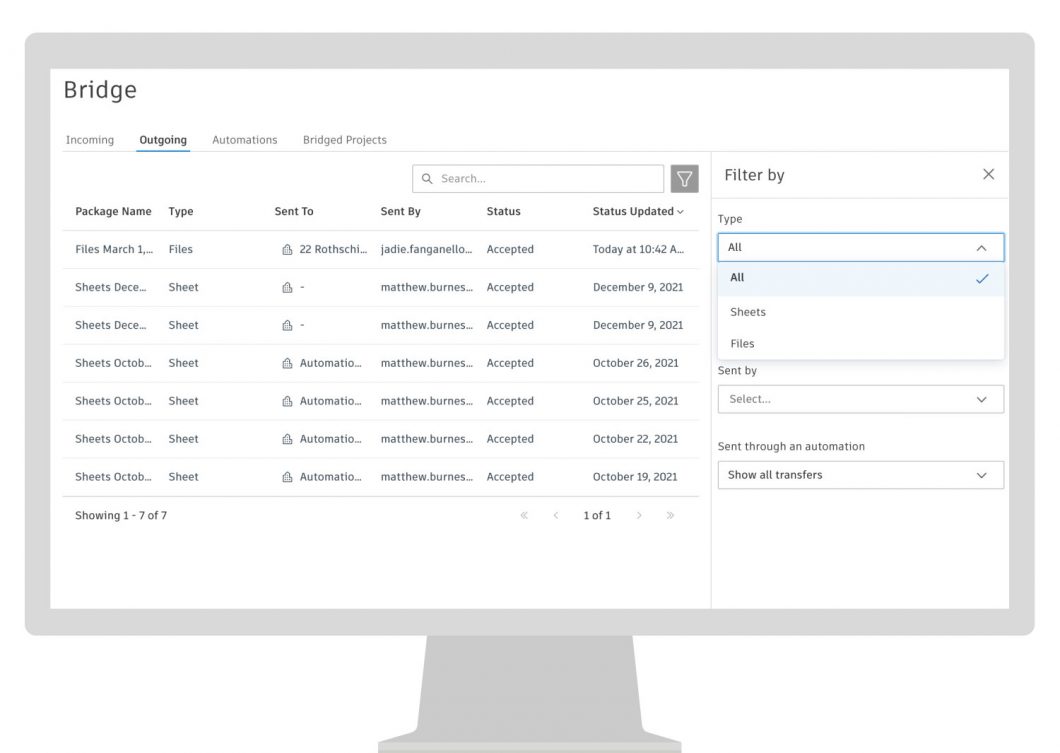Screen dimensions: 1060x753
Task: Click the search magnifier icon
Action: pos(427,178)
